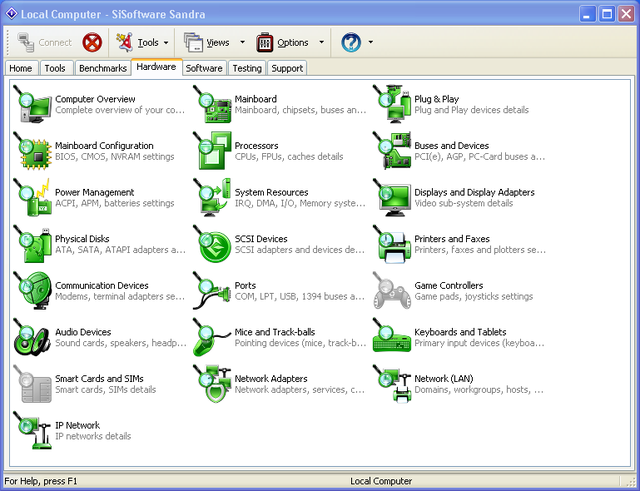The width and height of the screenshot is (640, 491).
Task: Open the Physical Disks icon
Action: click(33, 244)
